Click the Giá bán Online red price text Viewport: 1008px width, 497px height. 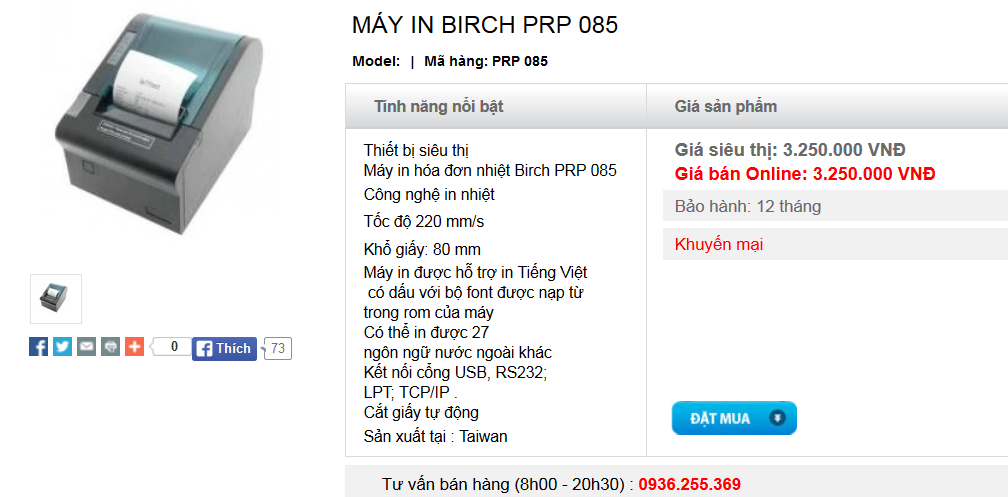805,173
